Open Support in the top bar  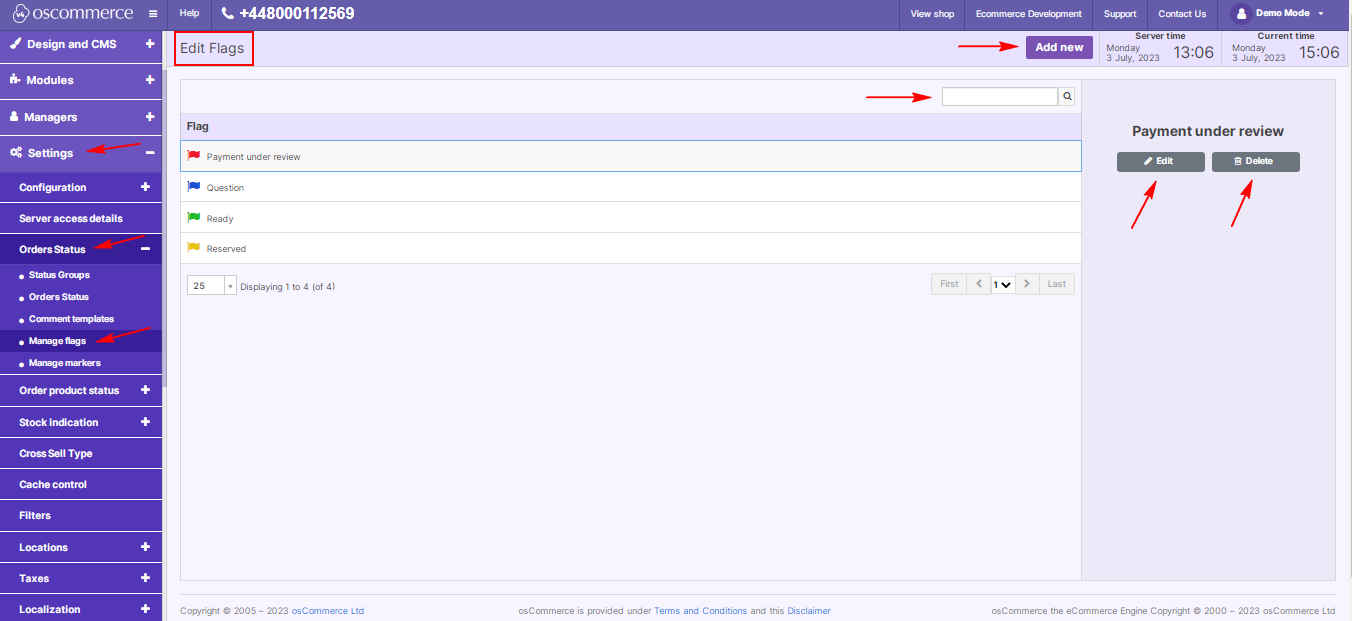point(1120,14)
